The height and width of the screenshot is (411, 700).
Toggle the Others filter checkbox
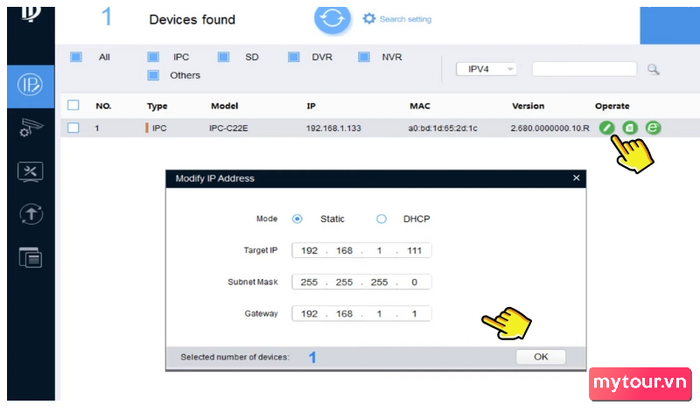(x=153, y=75)
